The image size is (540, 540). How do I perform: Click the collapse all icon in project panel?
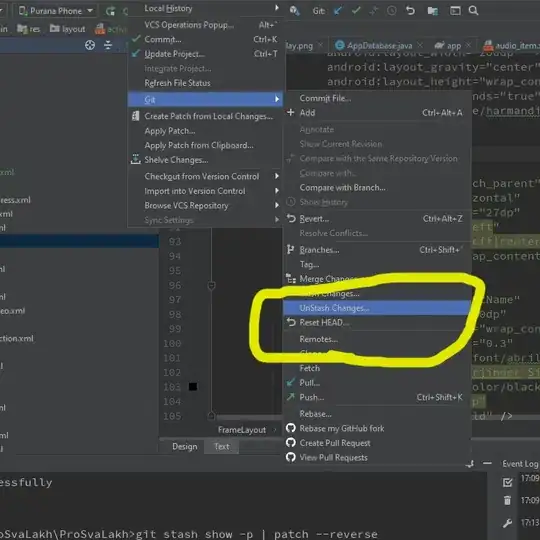tap(108, 45)
